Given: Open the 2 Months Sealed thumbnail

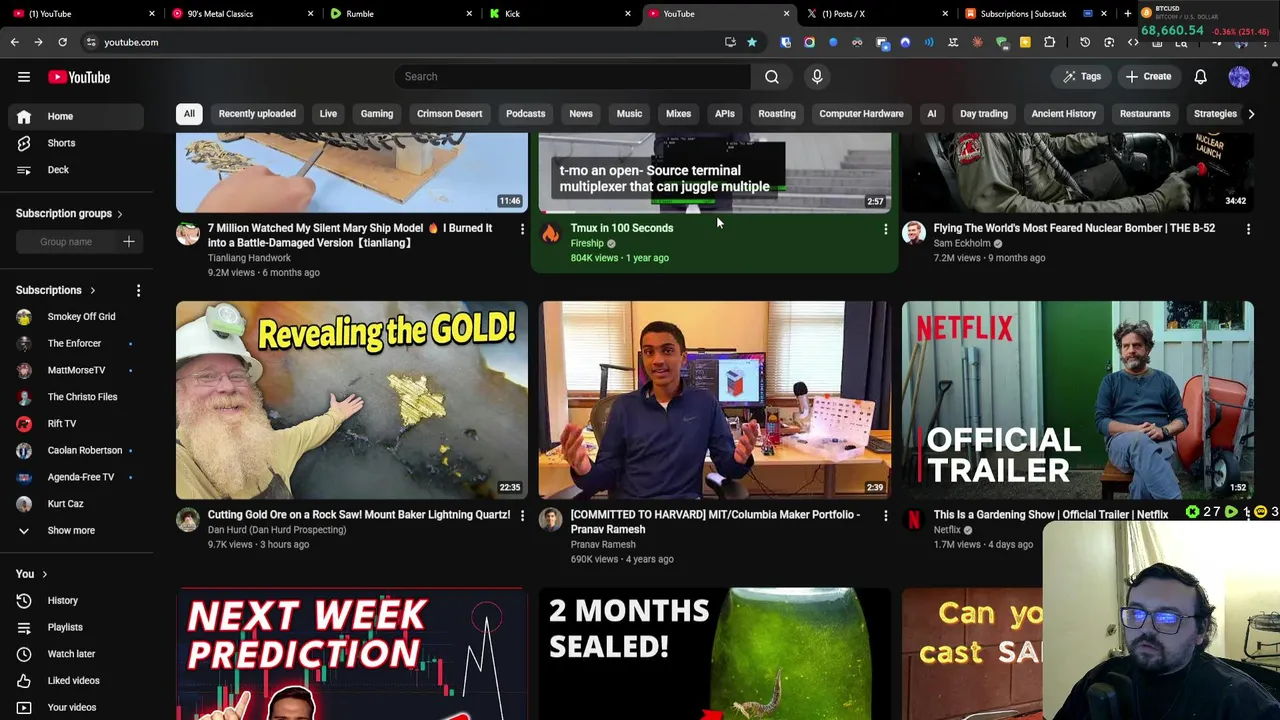Looking at the screenshot, I should coord(715,653).
